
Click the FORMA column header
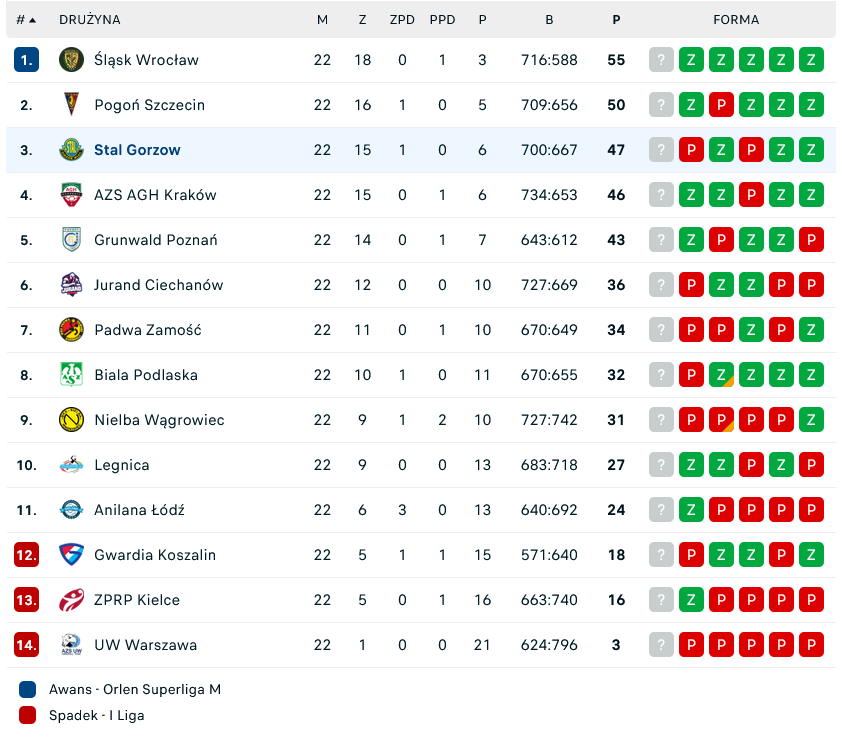click(736, 20)
